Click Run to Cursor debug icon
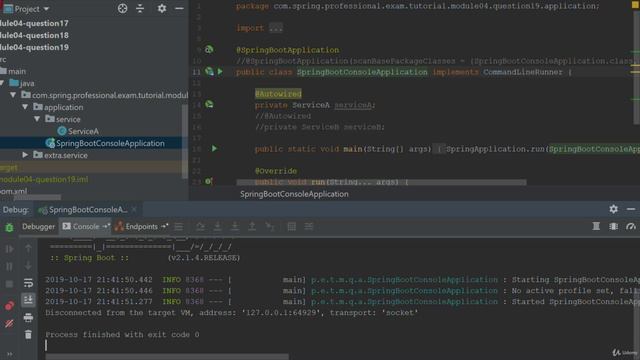The height and width of the screenshot is (360, 640). (x=270, y=227)
